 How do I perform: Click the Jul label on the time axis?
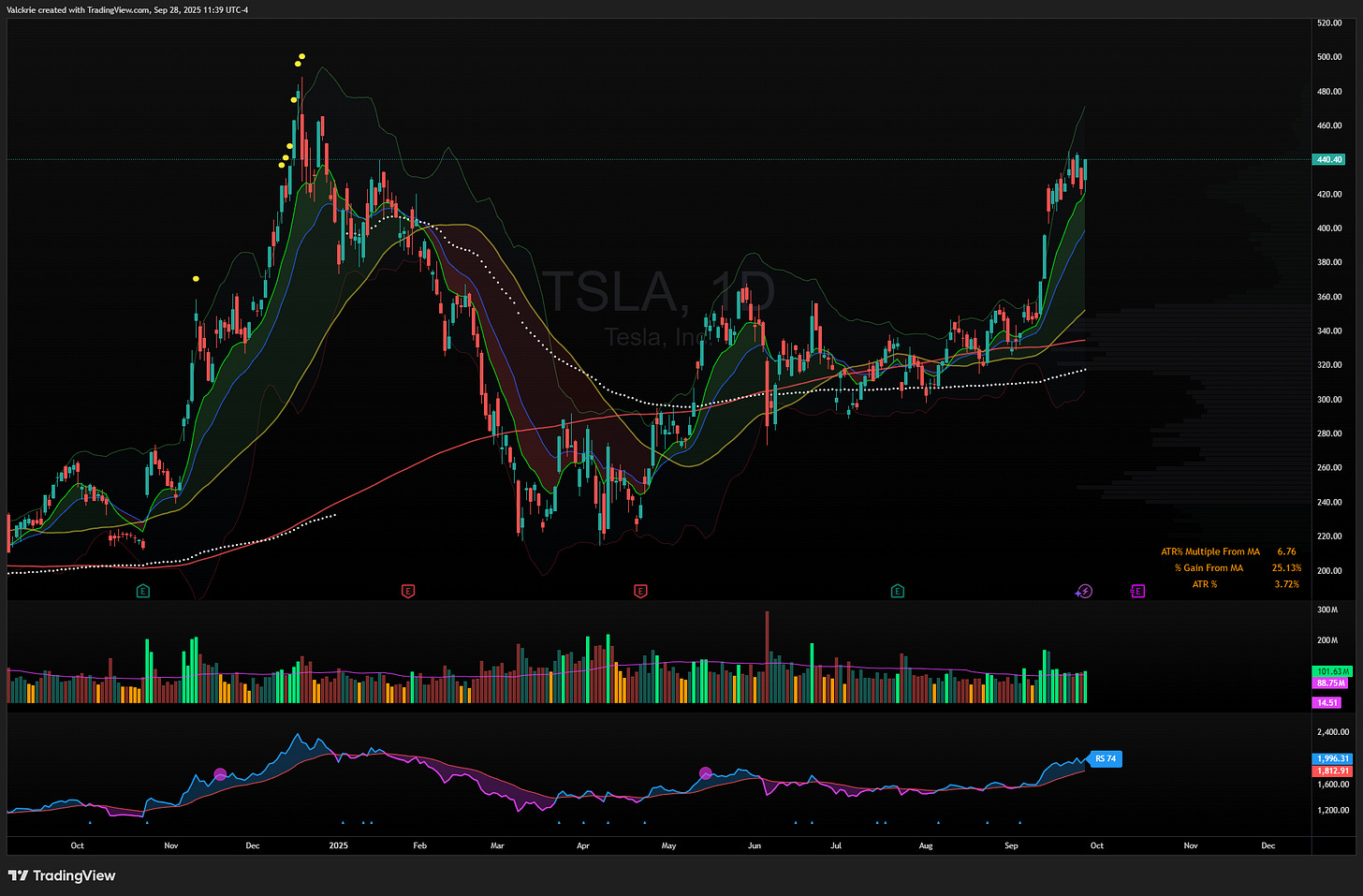point(836,845)
